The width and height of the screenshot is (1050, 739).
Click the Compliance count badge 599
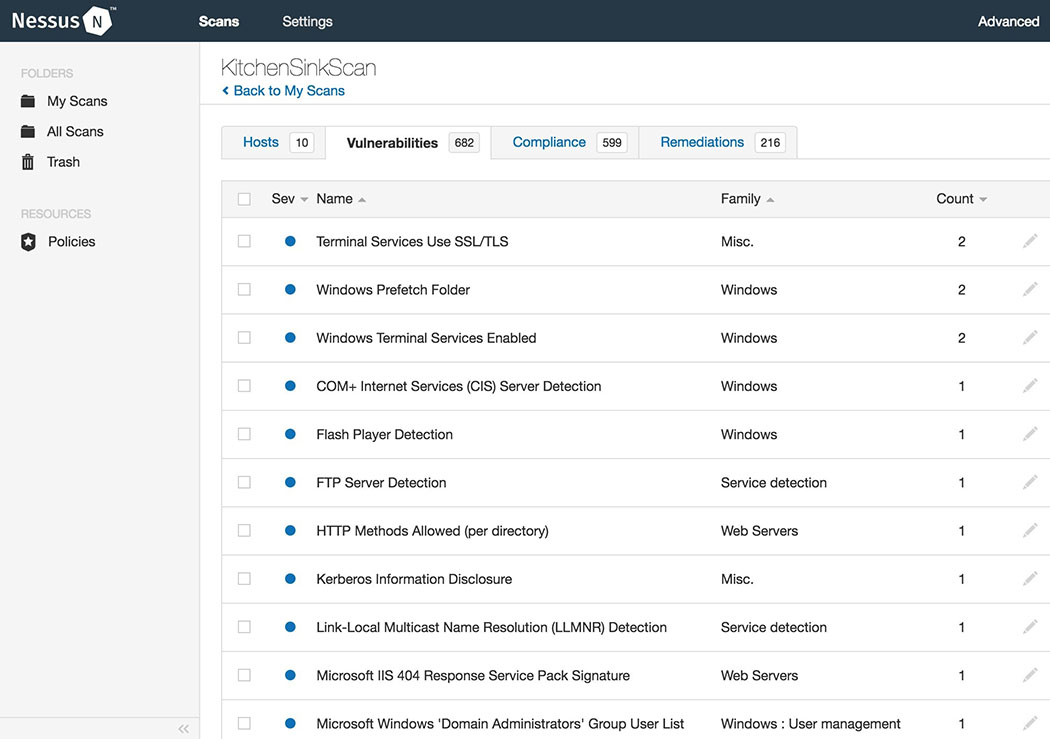(611, 143)
